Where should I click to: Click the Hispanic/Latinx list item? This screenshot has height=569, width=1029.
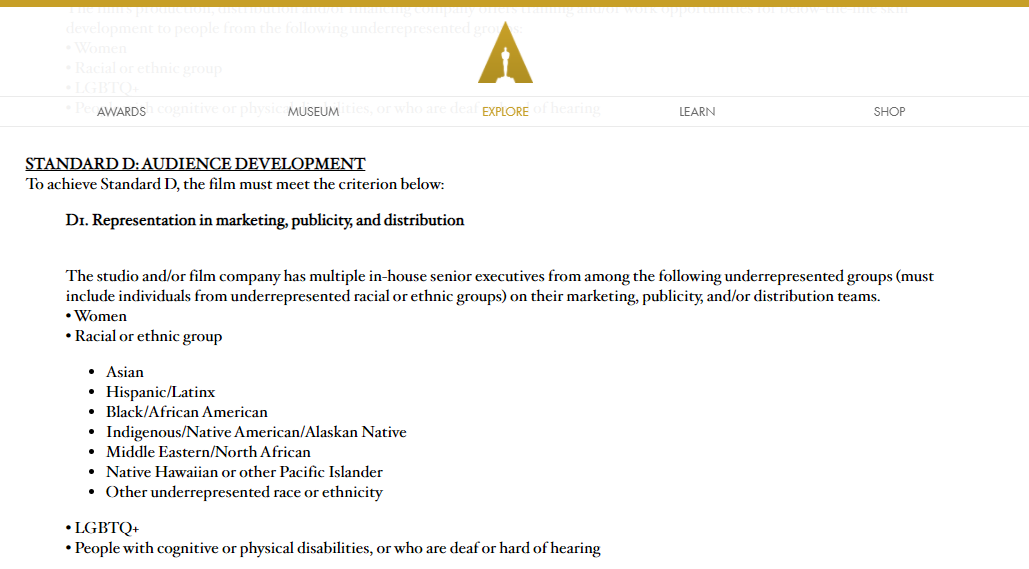coord(161,392)
